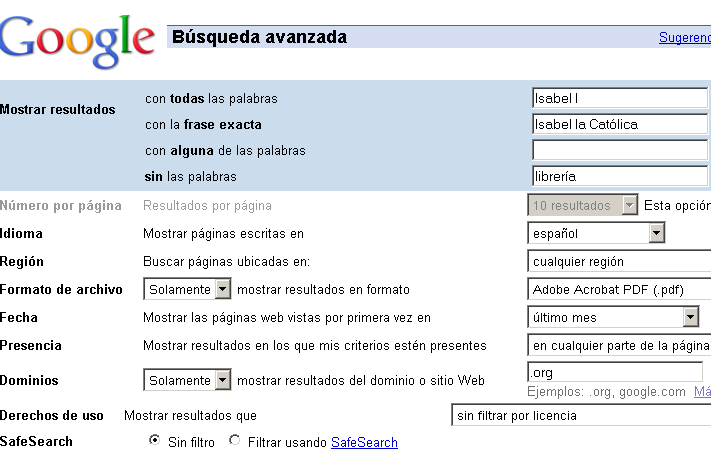
Task: Open Solamente dropdown in Dominios row
Action: [187, 380]
